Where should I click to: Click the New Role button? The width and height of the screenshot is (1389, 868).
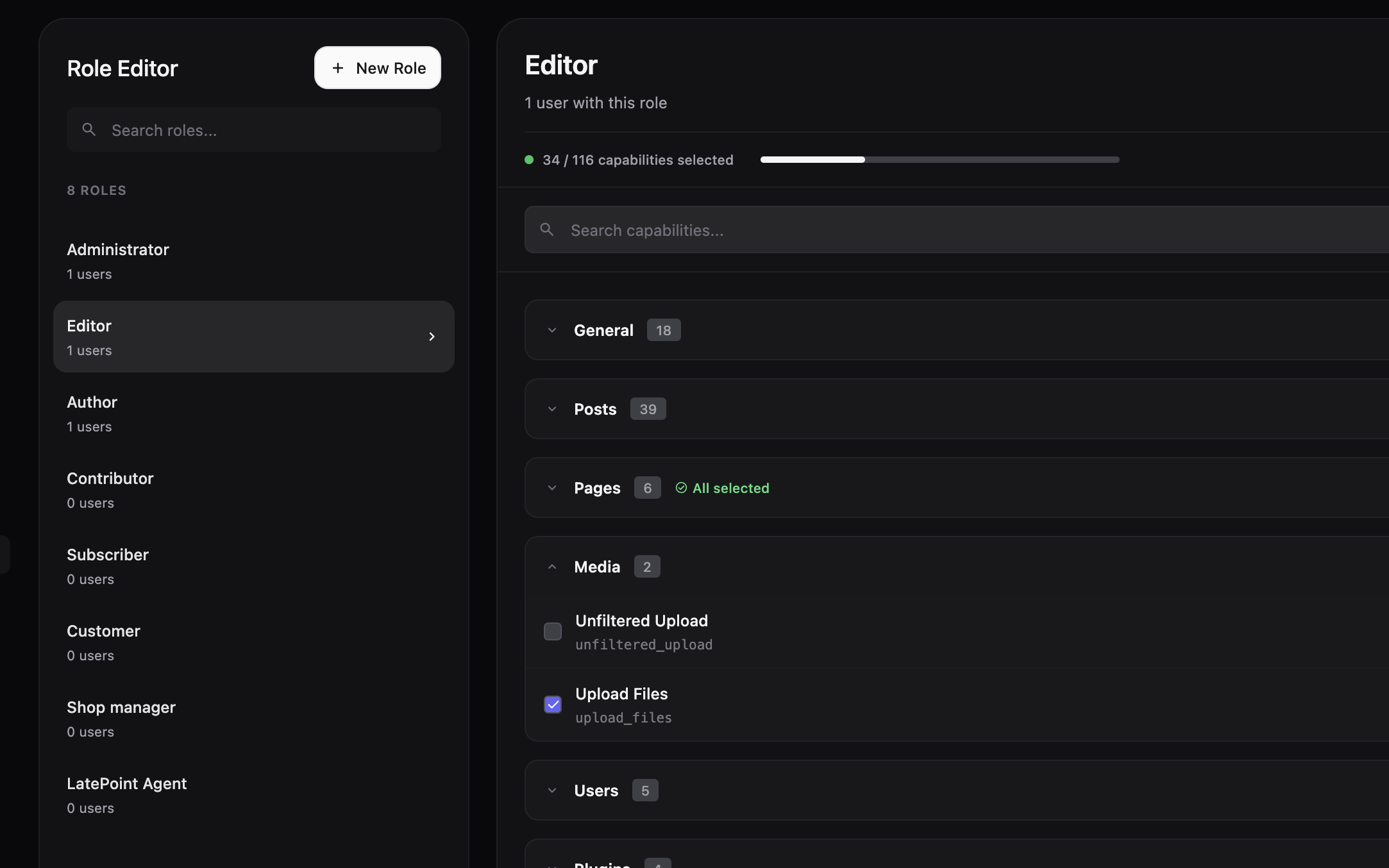(x=377, y=67)
